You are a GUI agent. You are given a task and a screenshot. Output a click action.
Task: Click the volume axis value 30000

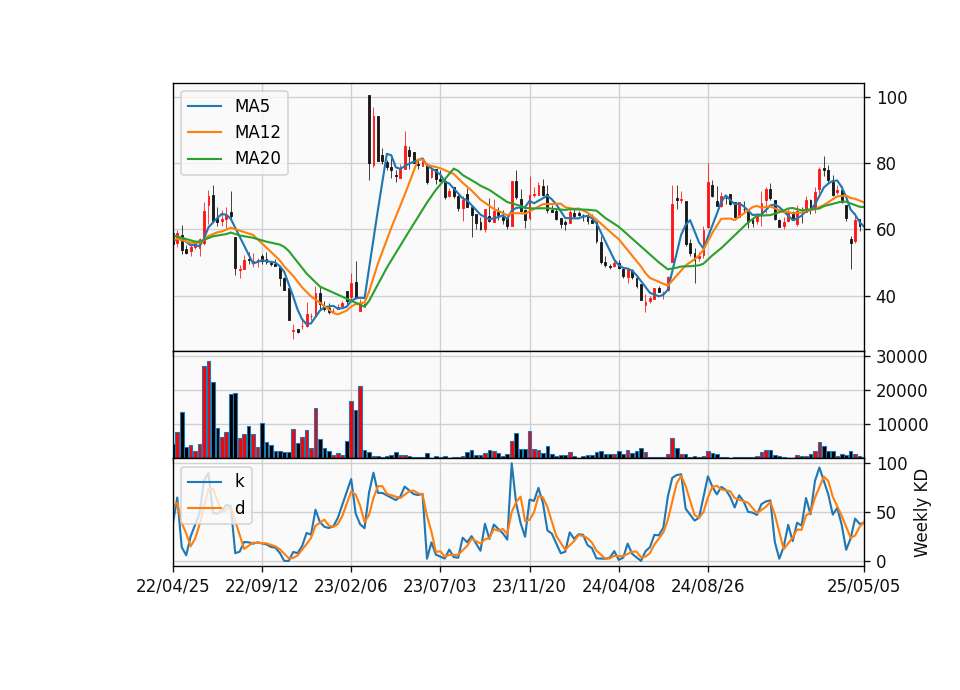click(x=902, y=357)
